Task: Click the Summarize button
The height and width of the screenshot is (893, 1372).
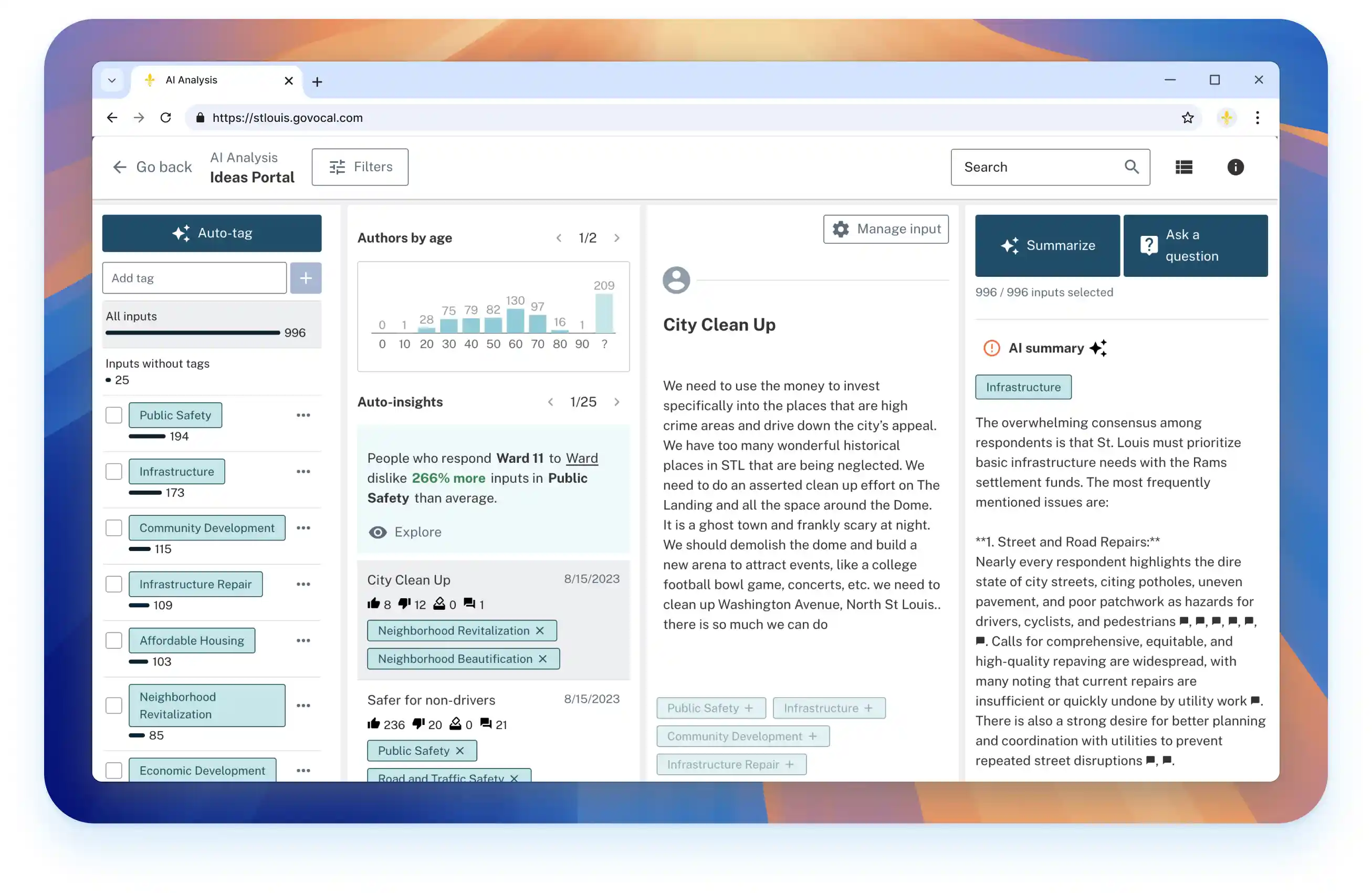Action: [1047, 246]
